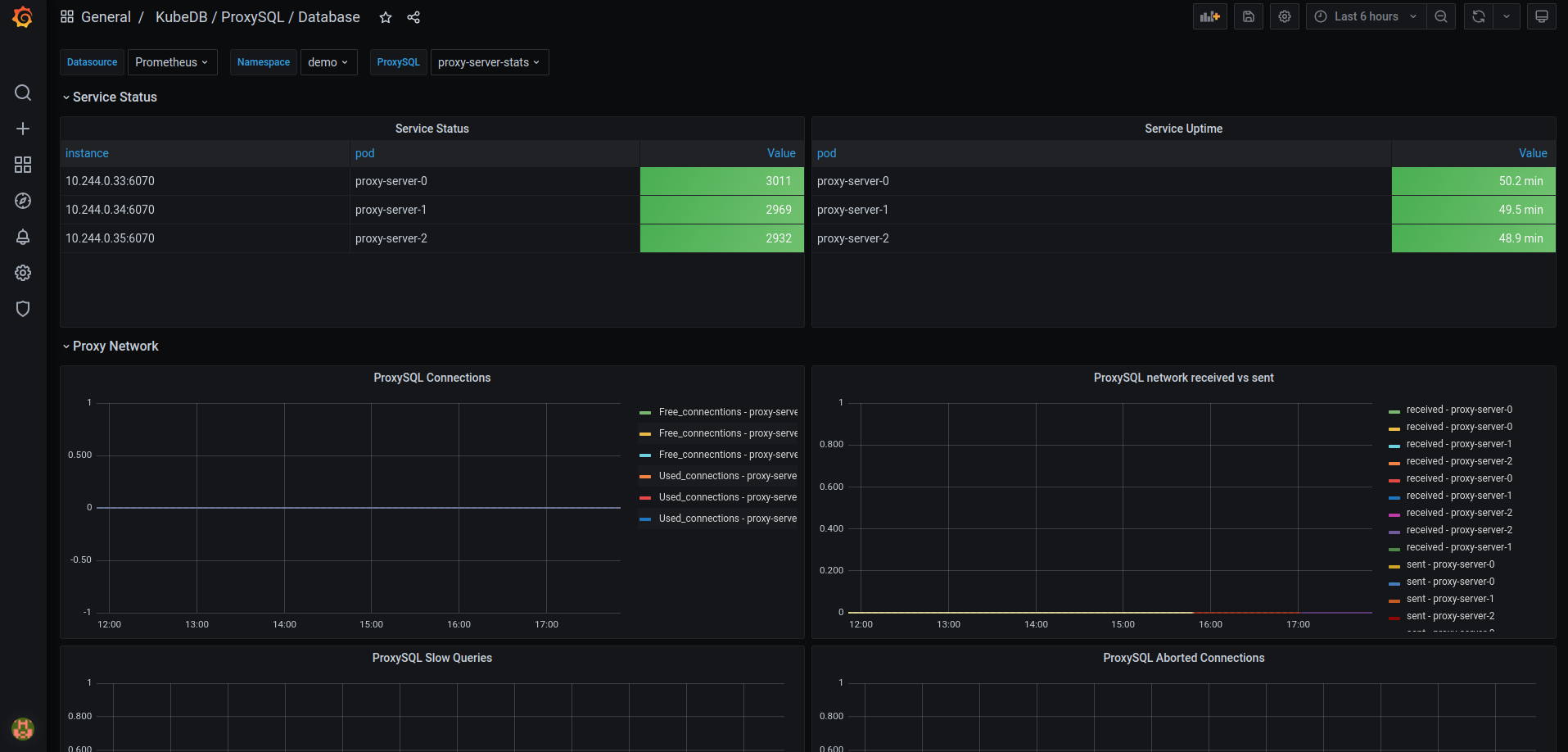Open search in left sidebar
This screenshot has height=752, width=1568.
click(23, 93)
